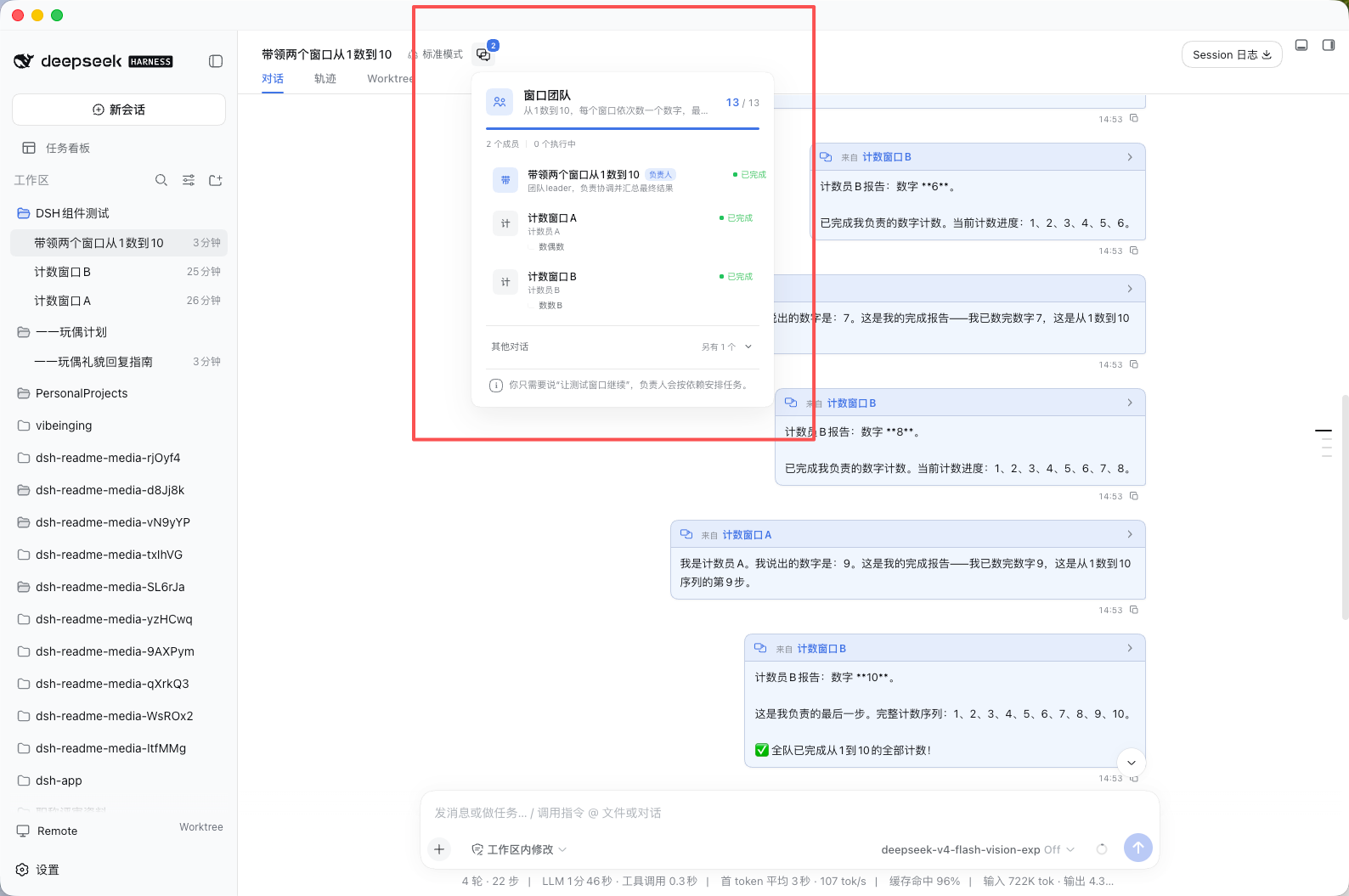Copy the 计数窗口 B message reporting number 8
This screenshot has height=896, width=1349.
tap(1133, 496)
